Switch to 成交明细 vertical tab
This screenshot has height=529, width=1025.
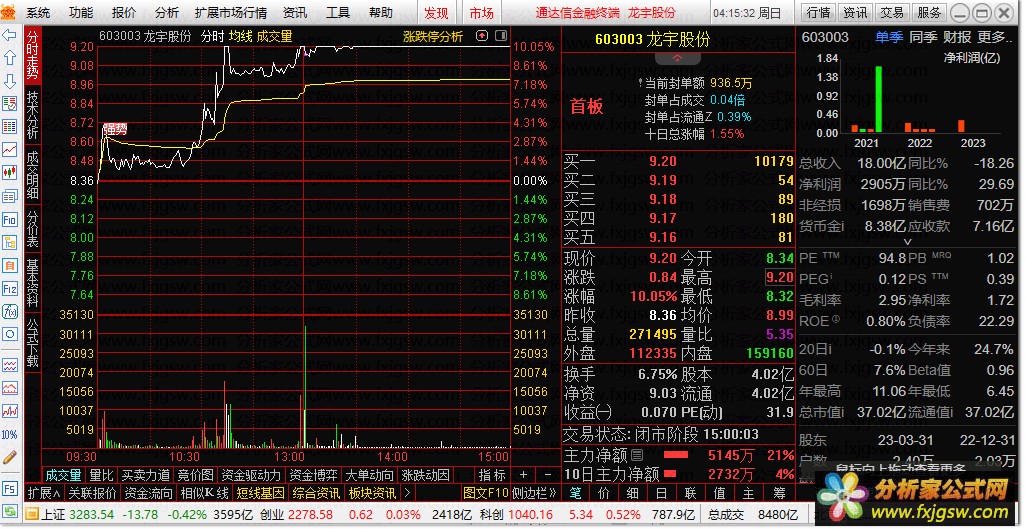click(33, 175)
